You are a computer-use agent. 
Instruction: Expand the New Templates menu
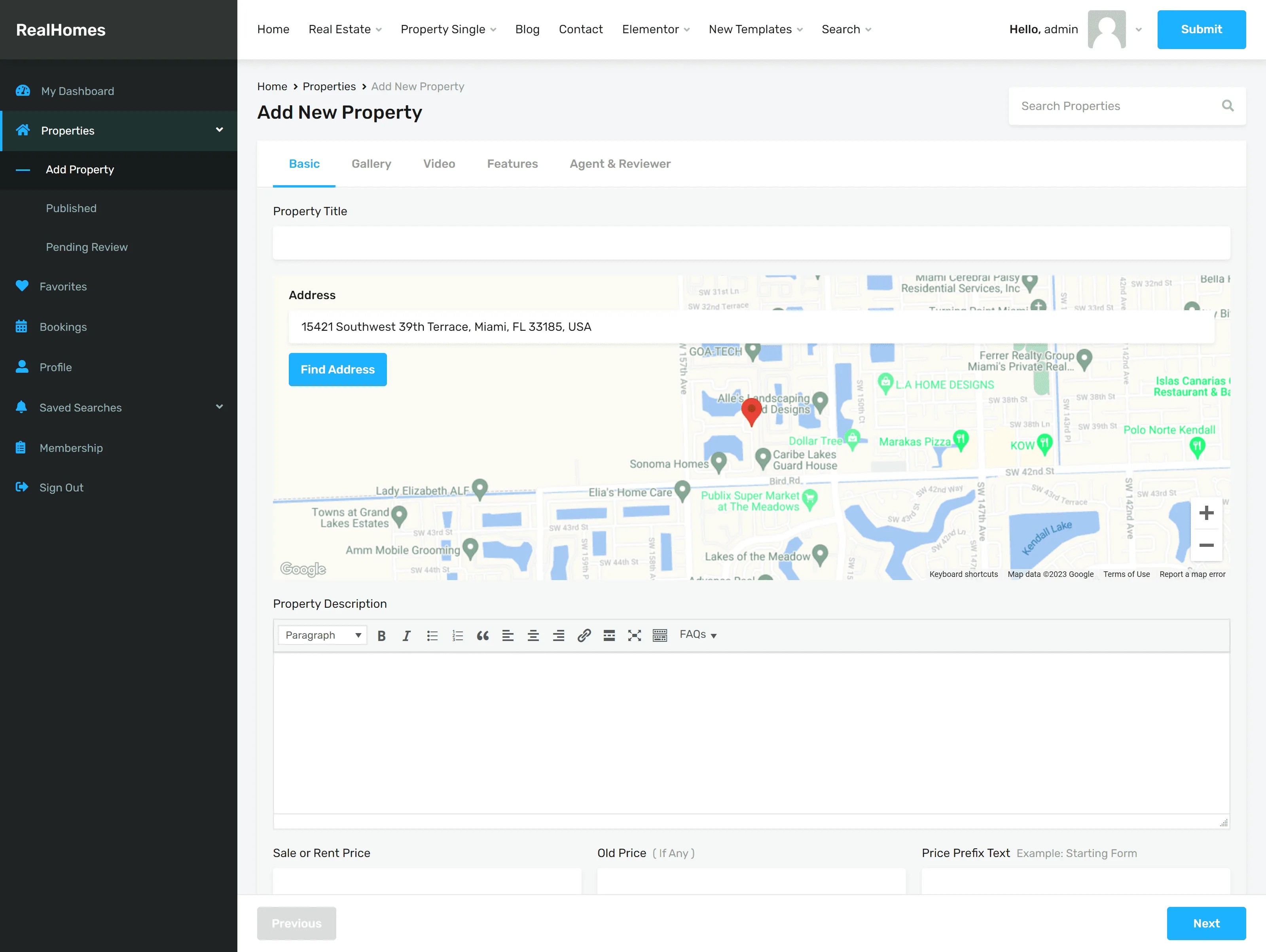756,29
